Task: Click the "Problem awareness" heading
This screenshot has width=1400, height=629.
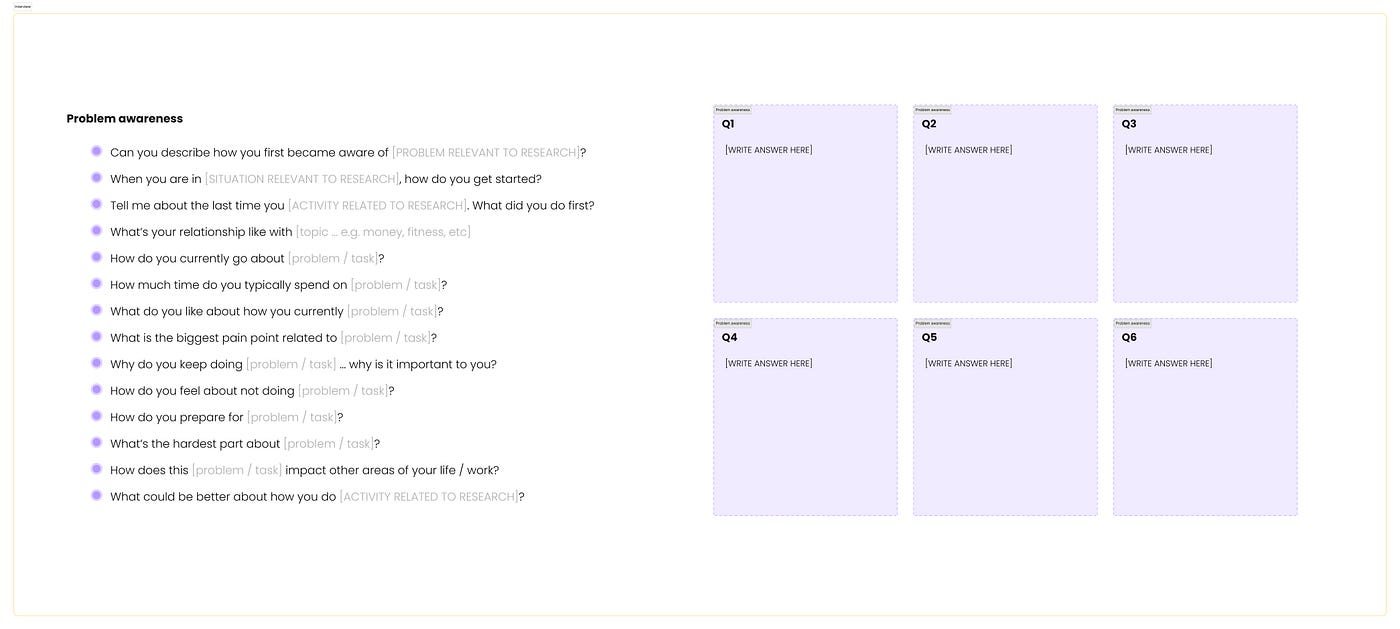Action: (x=125, y=118)
